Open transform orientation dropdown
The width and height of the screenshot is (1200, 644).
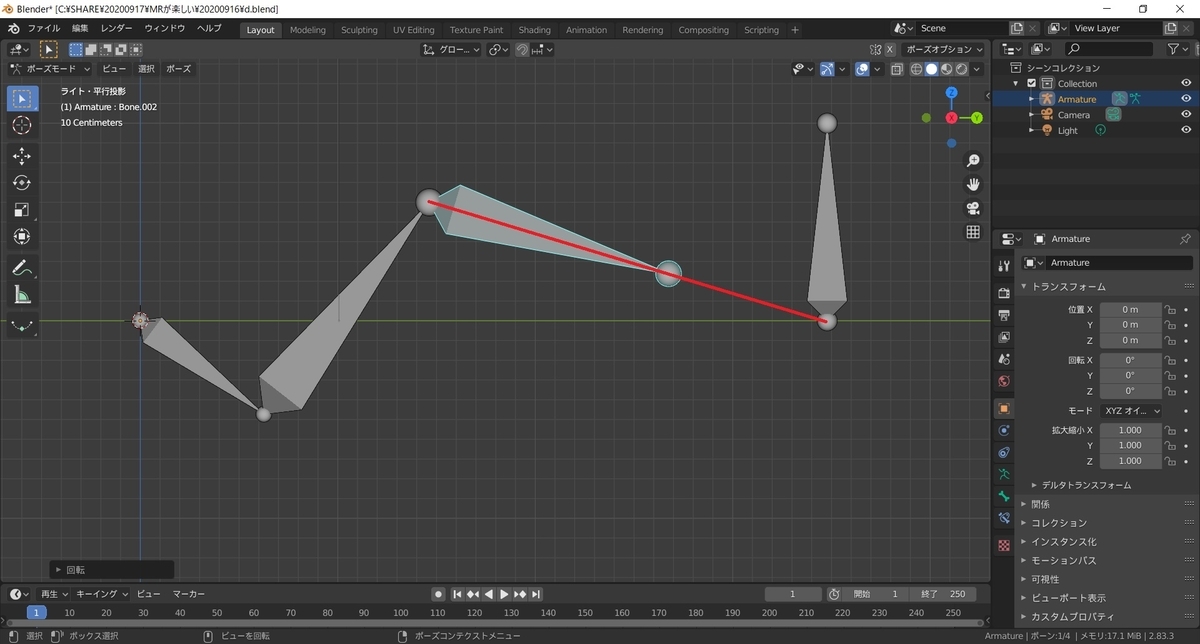click(452, 49)
